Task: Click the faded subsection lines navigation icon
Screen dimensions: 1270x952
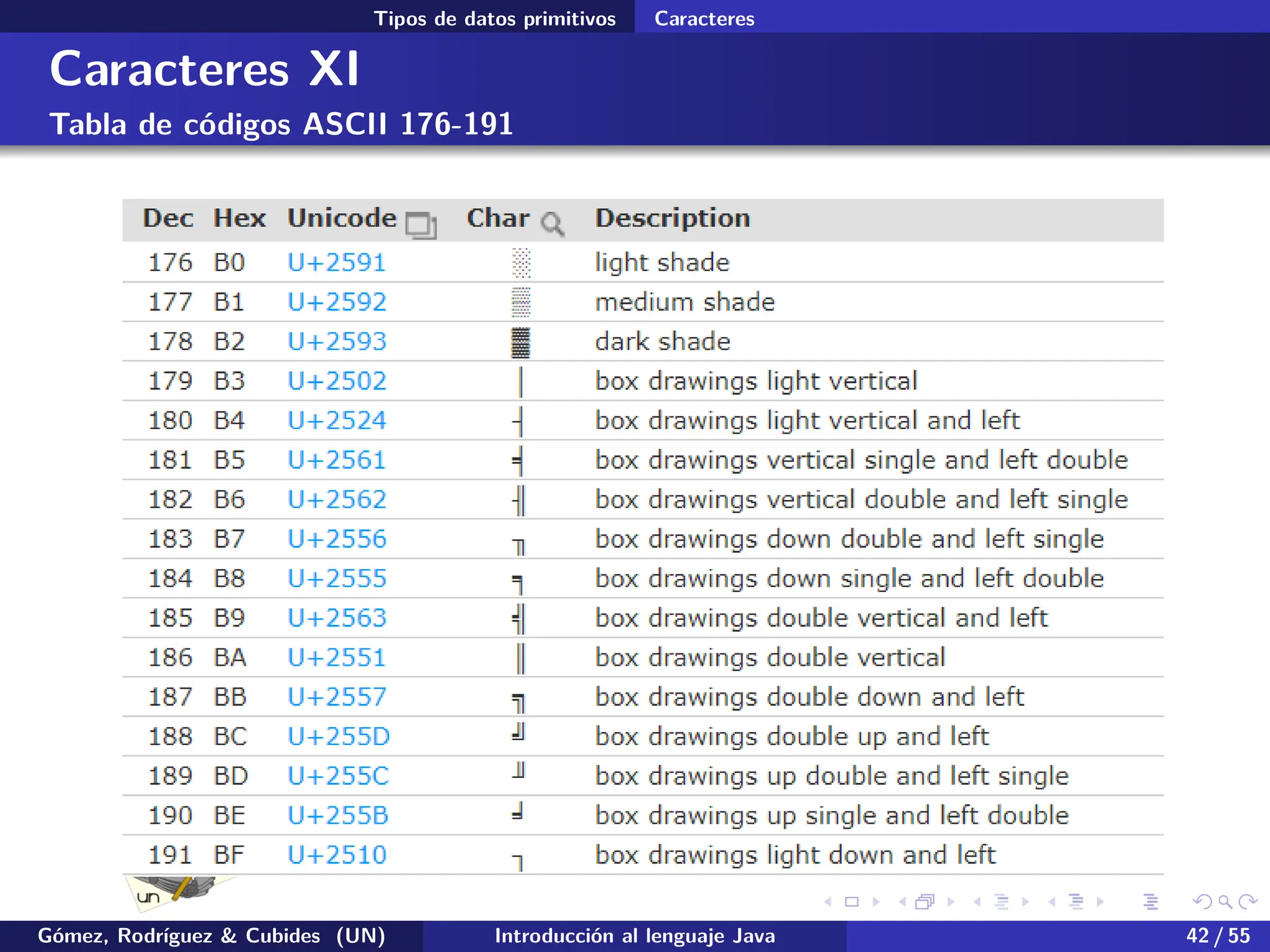Action: [1001, 902]
